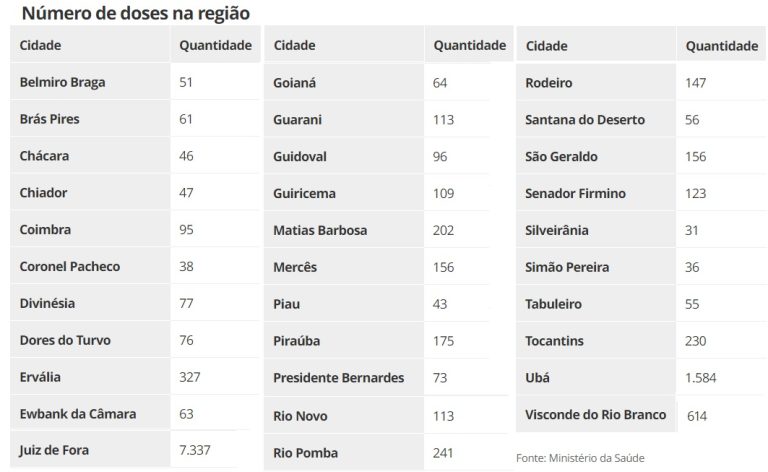This screenshot has width=768, height=472.
Task: Click the Ervália quantity 327
Action: pos(190,377)
